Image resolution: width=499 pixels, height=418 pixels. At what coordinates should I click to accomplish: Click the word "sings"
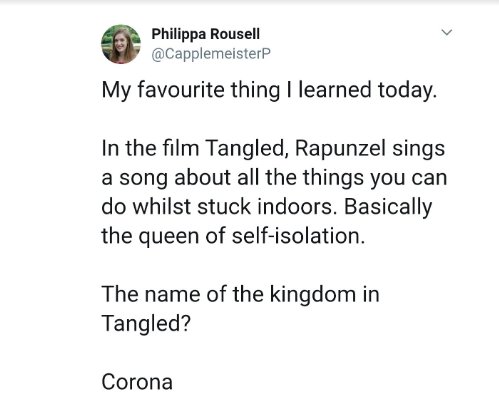(x=418, y=149)
